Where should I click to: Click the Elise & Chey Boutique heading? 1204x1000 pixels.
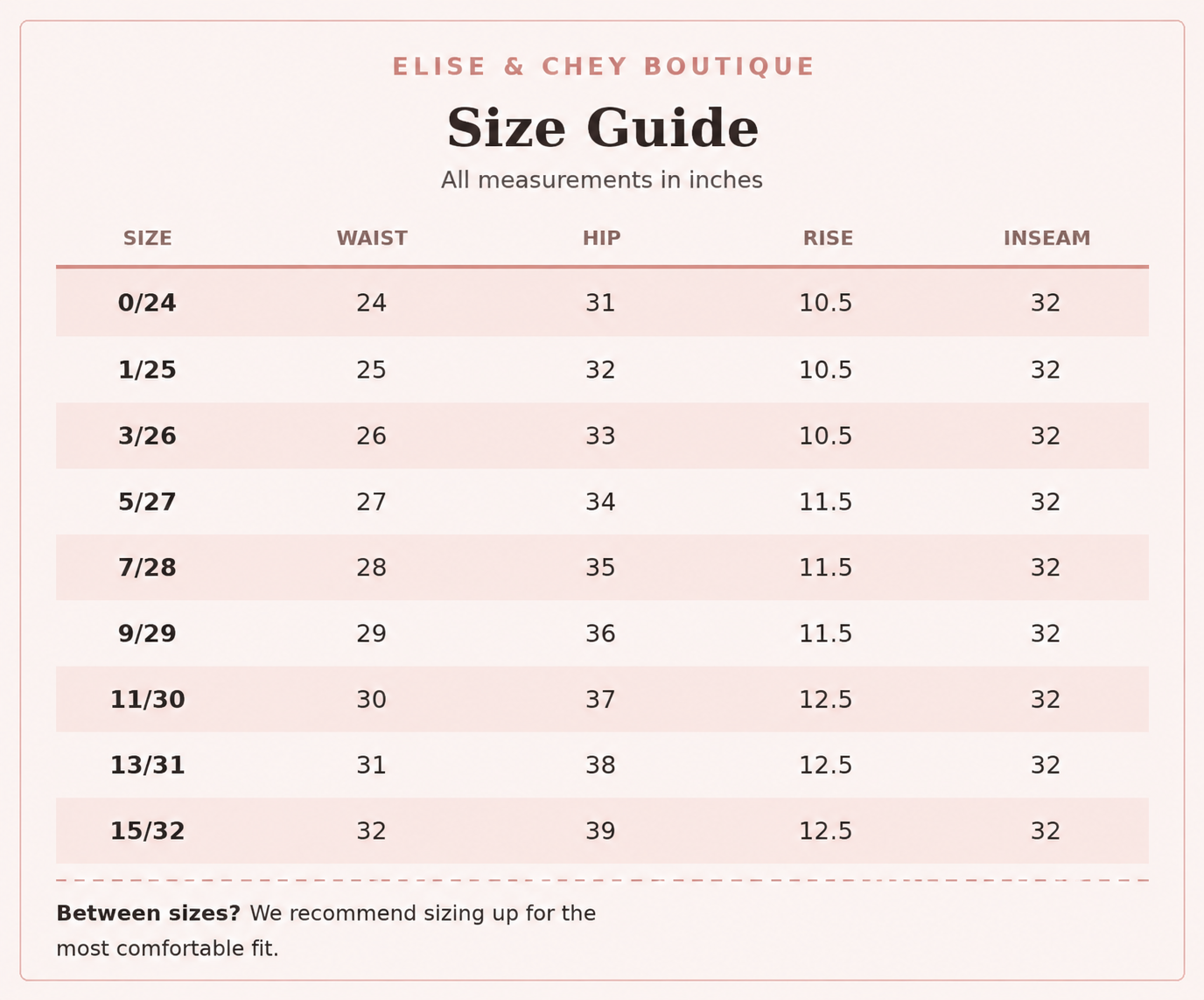(603, 66)
